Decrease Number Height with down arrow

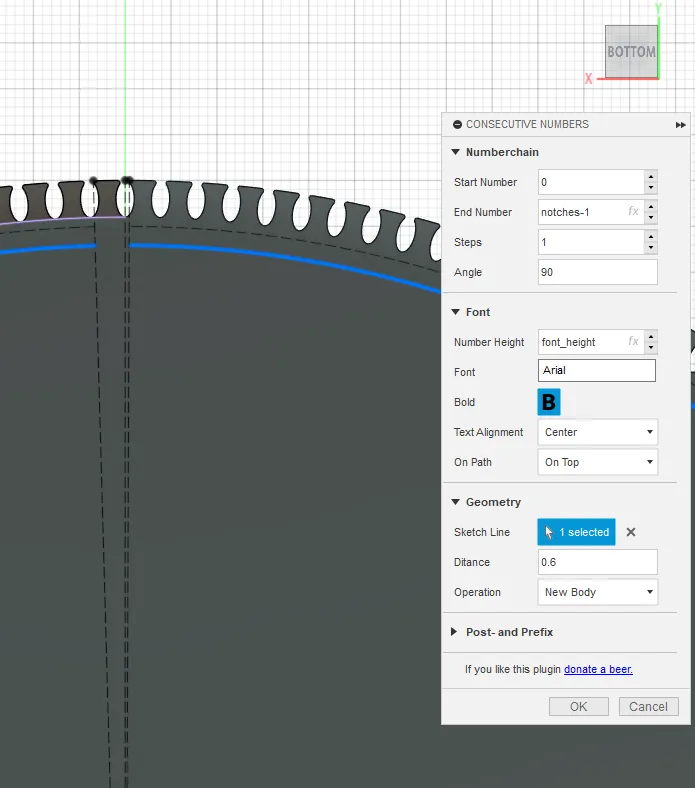(x=651, y=347)
